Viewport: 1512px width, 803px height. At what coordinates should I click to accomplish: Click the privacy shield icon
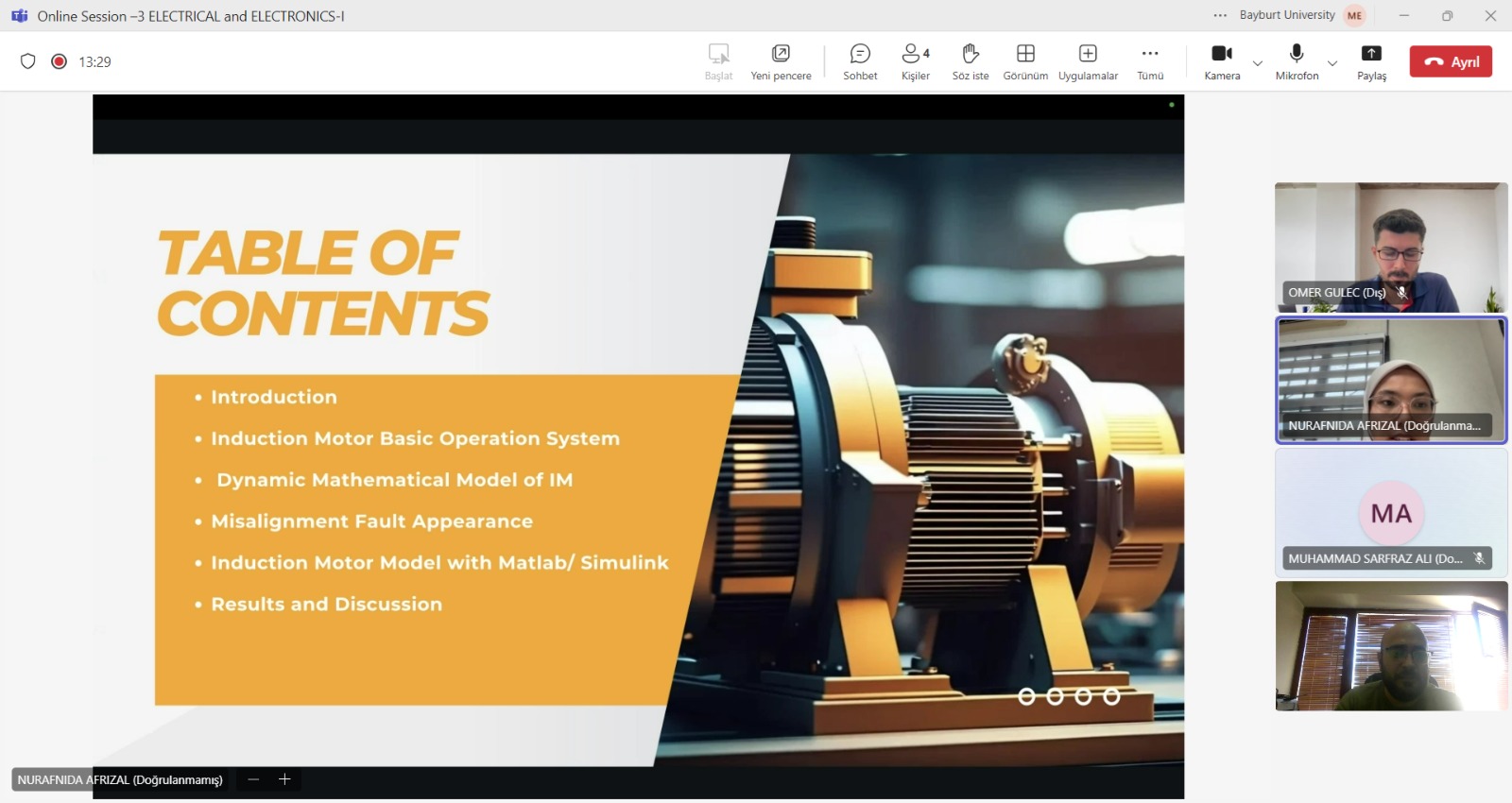click(28, 61)
